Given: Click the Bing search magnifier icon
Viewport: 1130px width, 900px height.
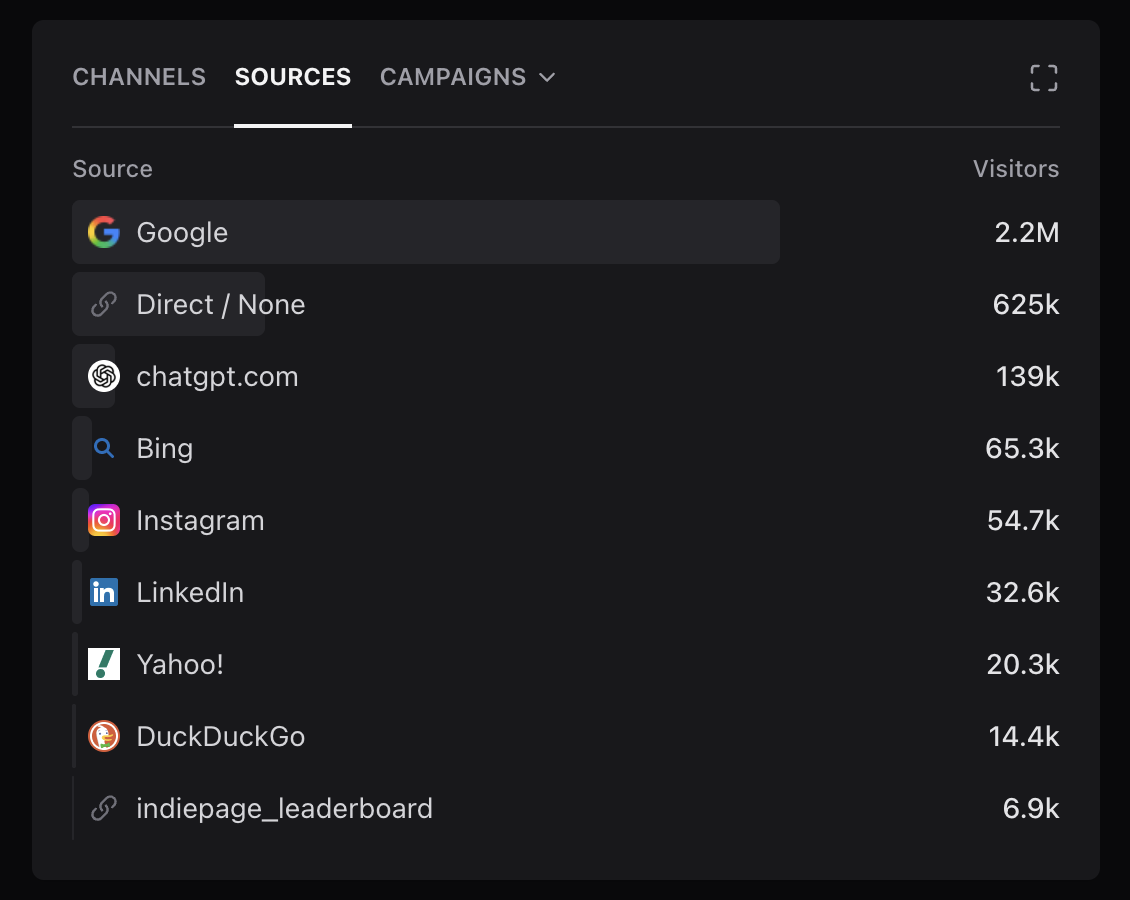Looking at the screenshot, I should pyautogui.click(x=104, y=449).
